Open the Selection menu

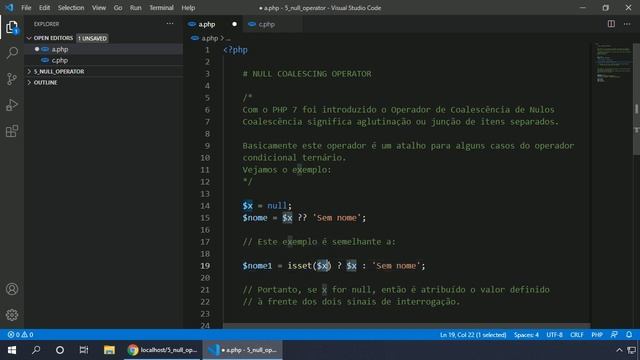(71, 8)
